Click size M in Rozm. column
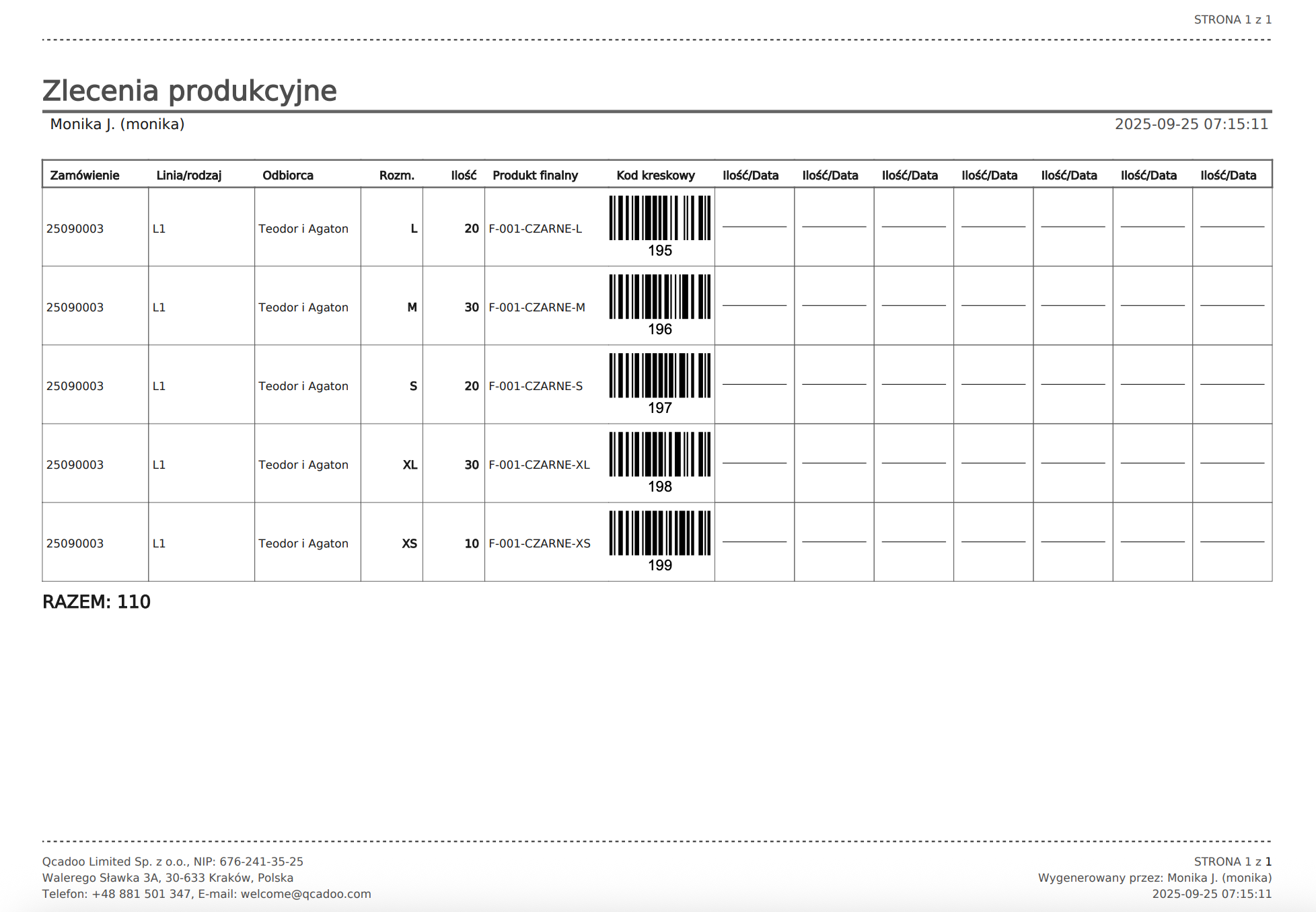This screenshot has height=912, width=1316. click(412, 307)
